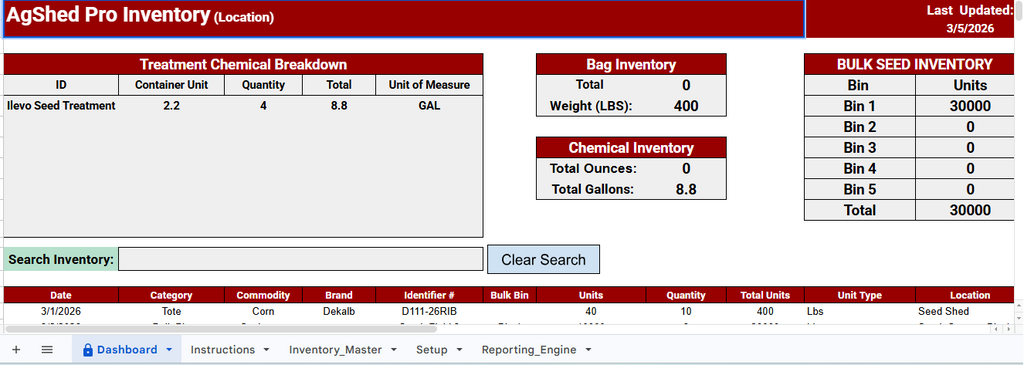Select the Total Gallons value 8.8
The image size is (1024, 365).
click(686, 189)
